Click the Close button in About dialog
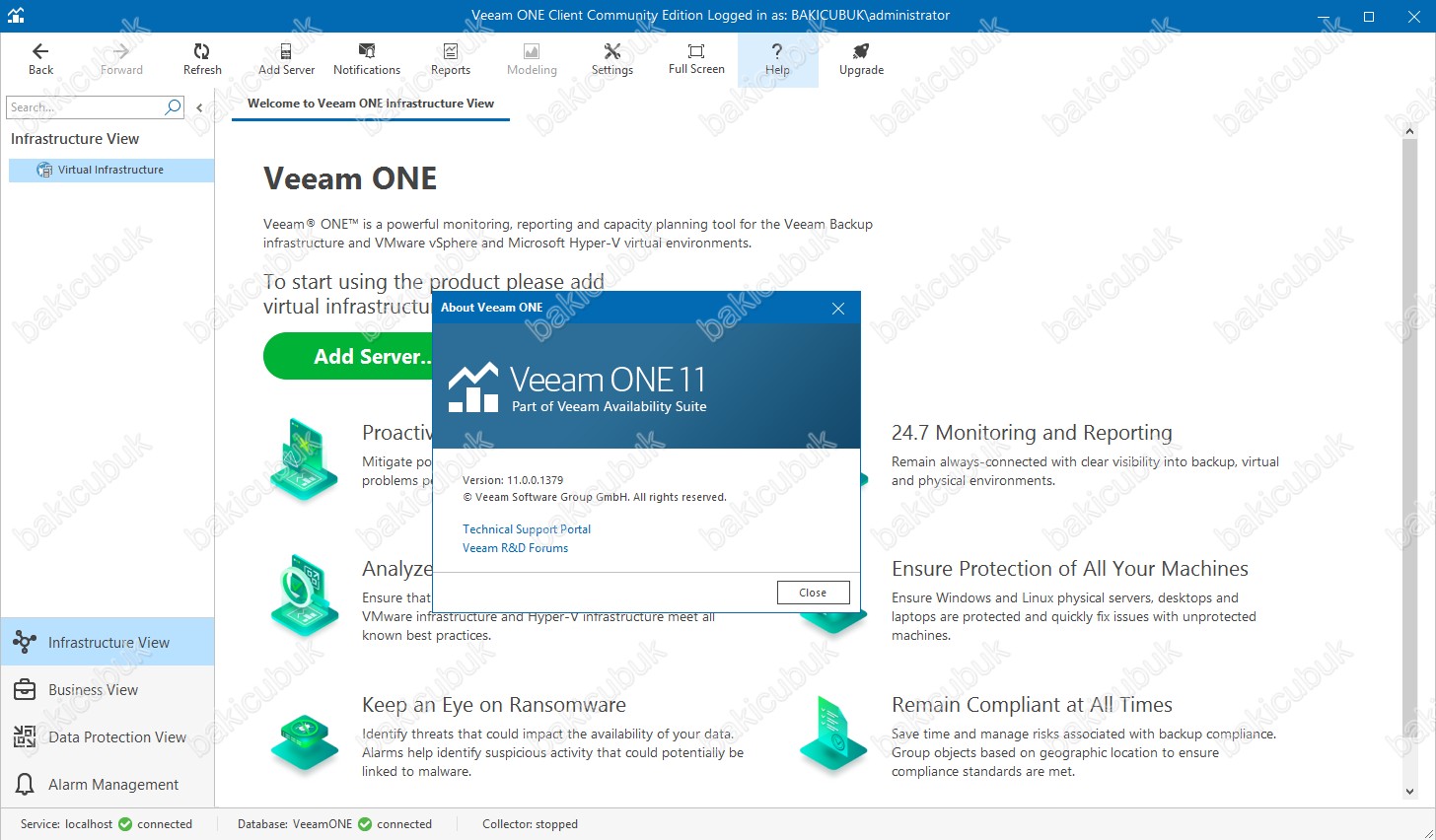The width and height of the screenshot is (1436, 840). pos(813,593)
